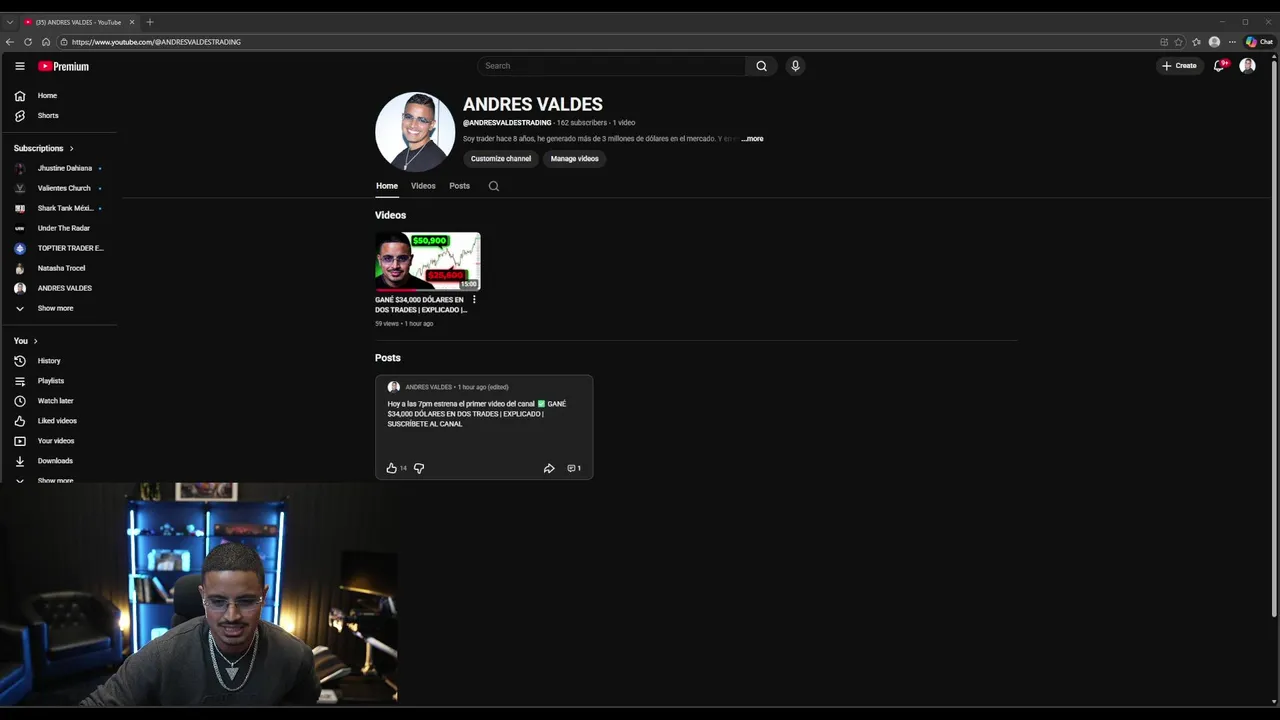Open browser split-screen apps icon in address bar
1280x720 pixels.
pos(1164,42)
